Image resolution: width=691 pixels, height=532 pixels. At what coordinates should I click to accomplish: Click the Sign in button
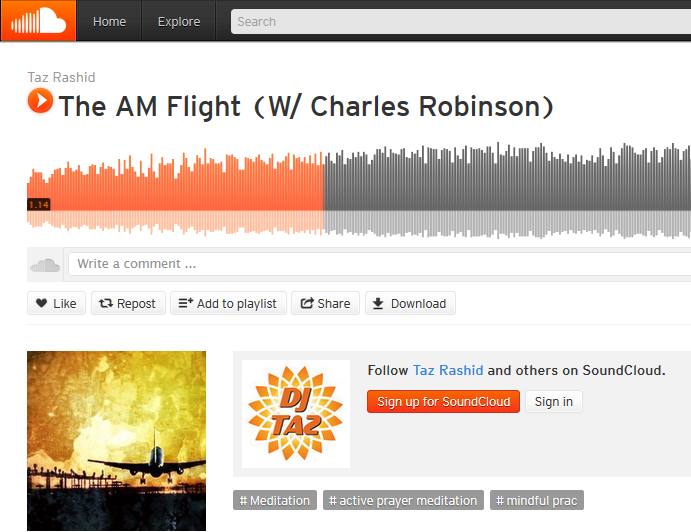point(554,402)
